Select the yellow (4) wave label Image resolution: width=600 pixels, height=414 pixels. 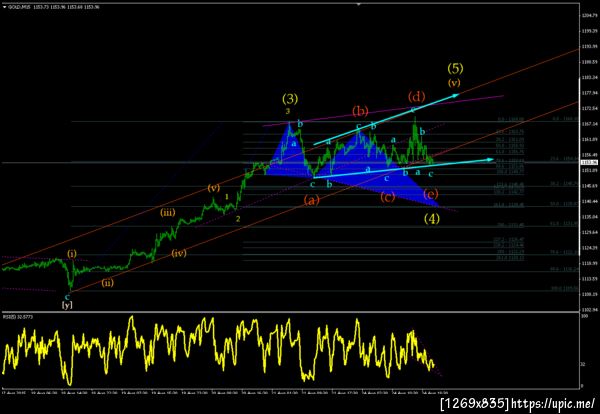(x=432, y=218)
